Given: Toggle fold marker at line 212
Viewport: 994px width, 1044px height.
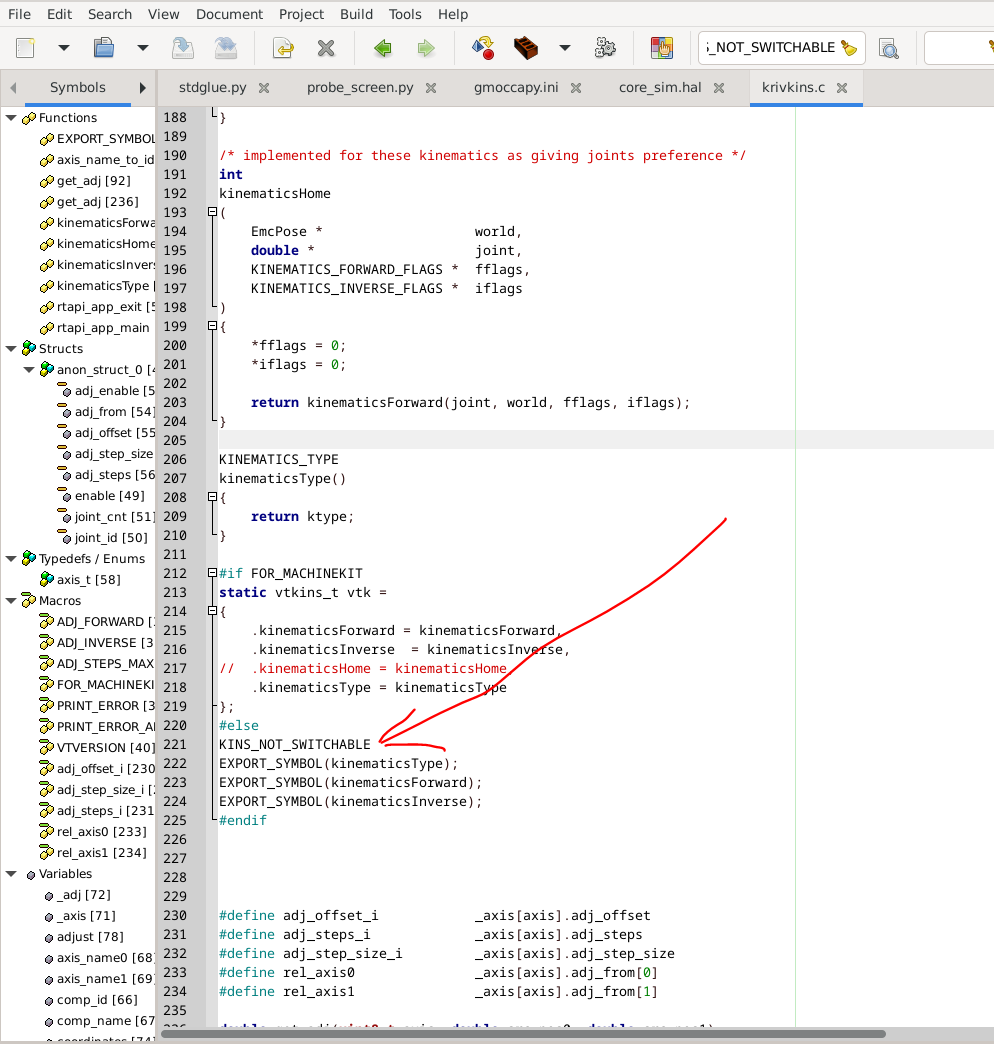Looking at the screenshot, I should (x=211, y=573).
